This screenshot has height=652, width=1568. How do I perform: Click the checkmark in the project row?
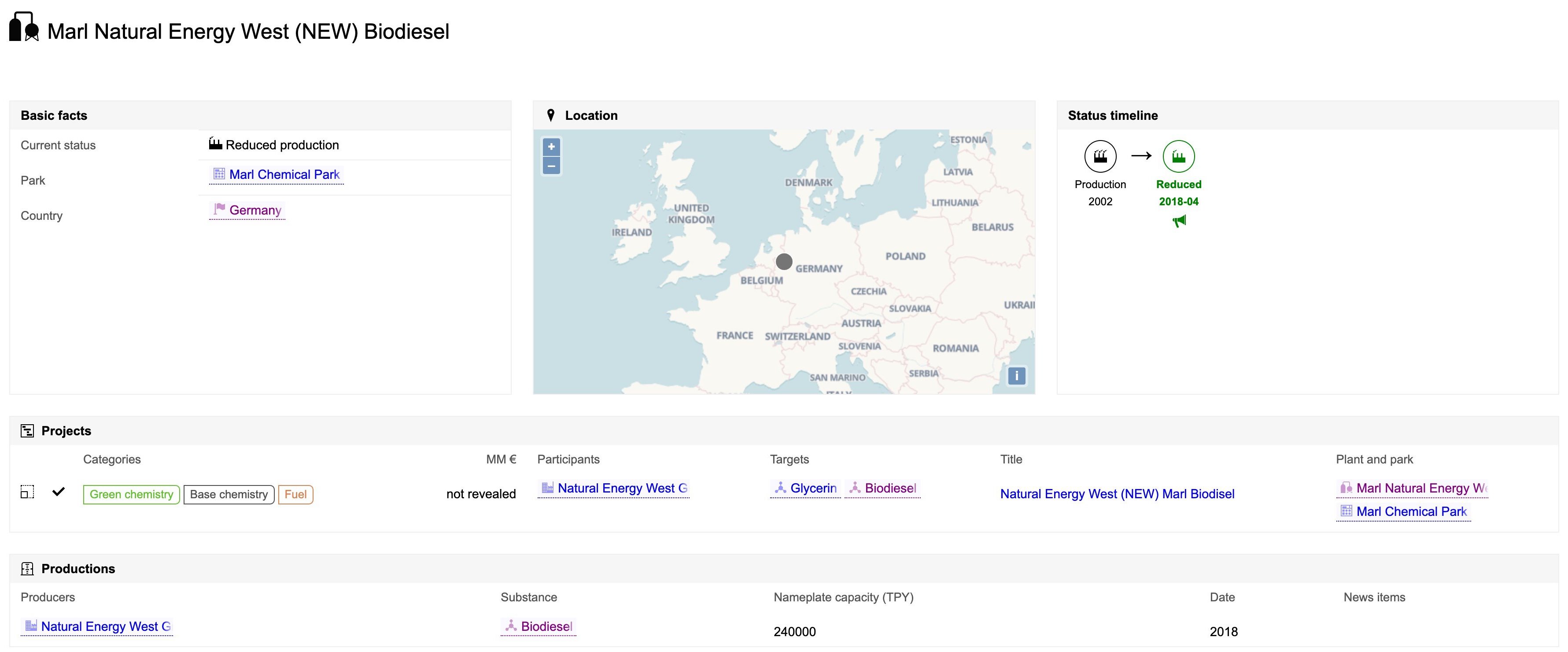coord(59,492)
